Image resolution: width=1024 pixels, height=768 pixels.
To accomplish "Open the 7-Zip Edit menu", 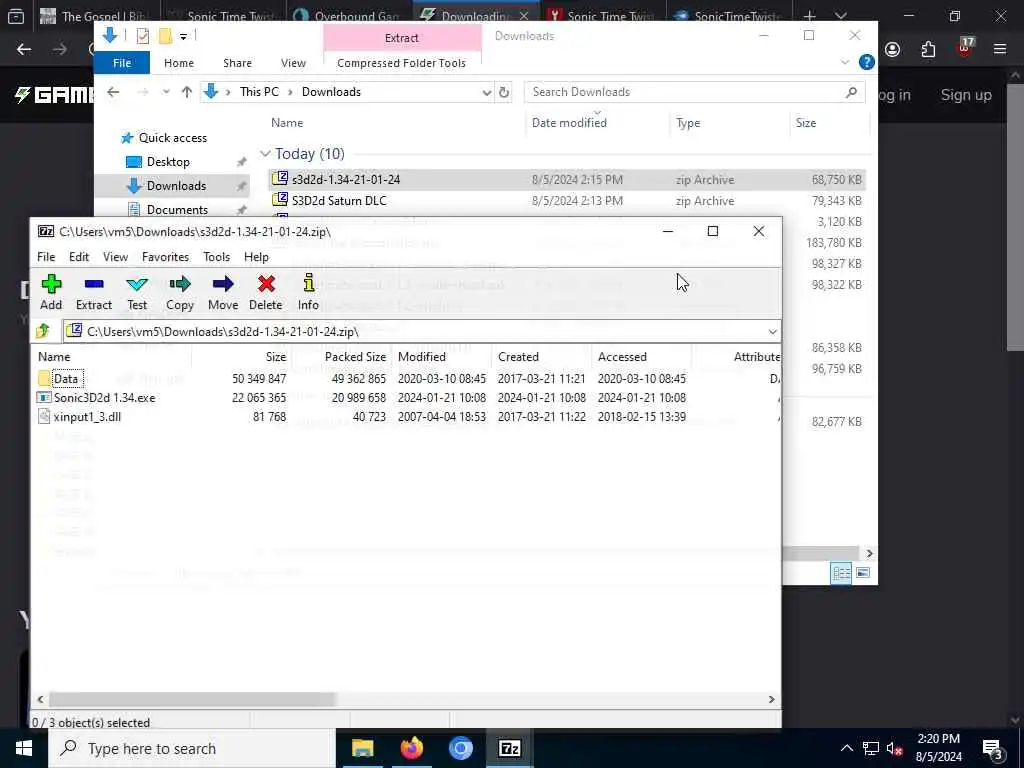I will [x=79, y=257].
